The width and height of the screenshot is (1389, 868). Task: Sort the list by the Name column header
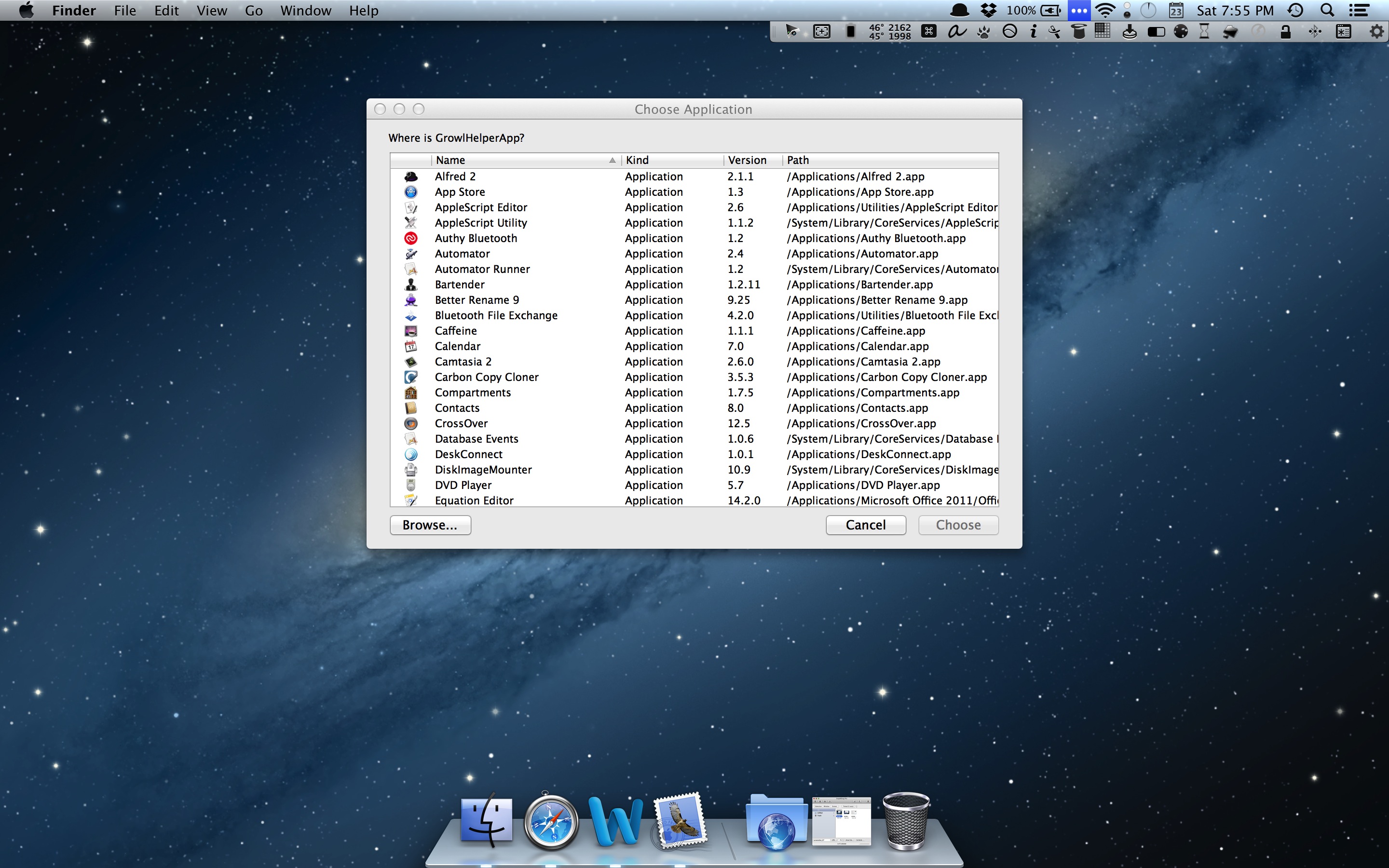(526, 160)
